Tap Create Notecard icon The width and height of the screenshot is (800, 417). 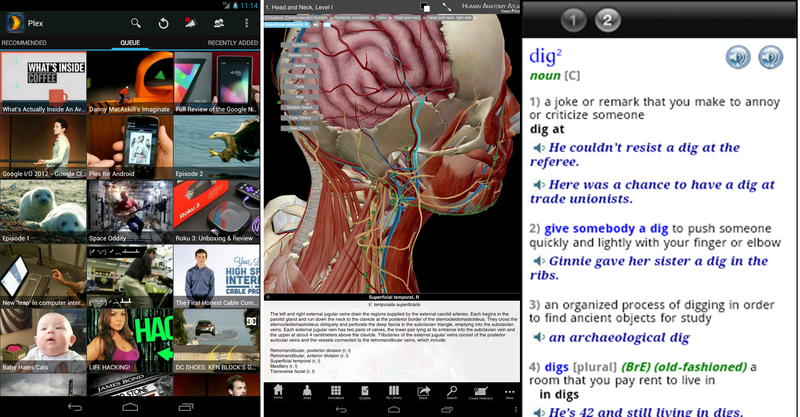tap(481, 392)
